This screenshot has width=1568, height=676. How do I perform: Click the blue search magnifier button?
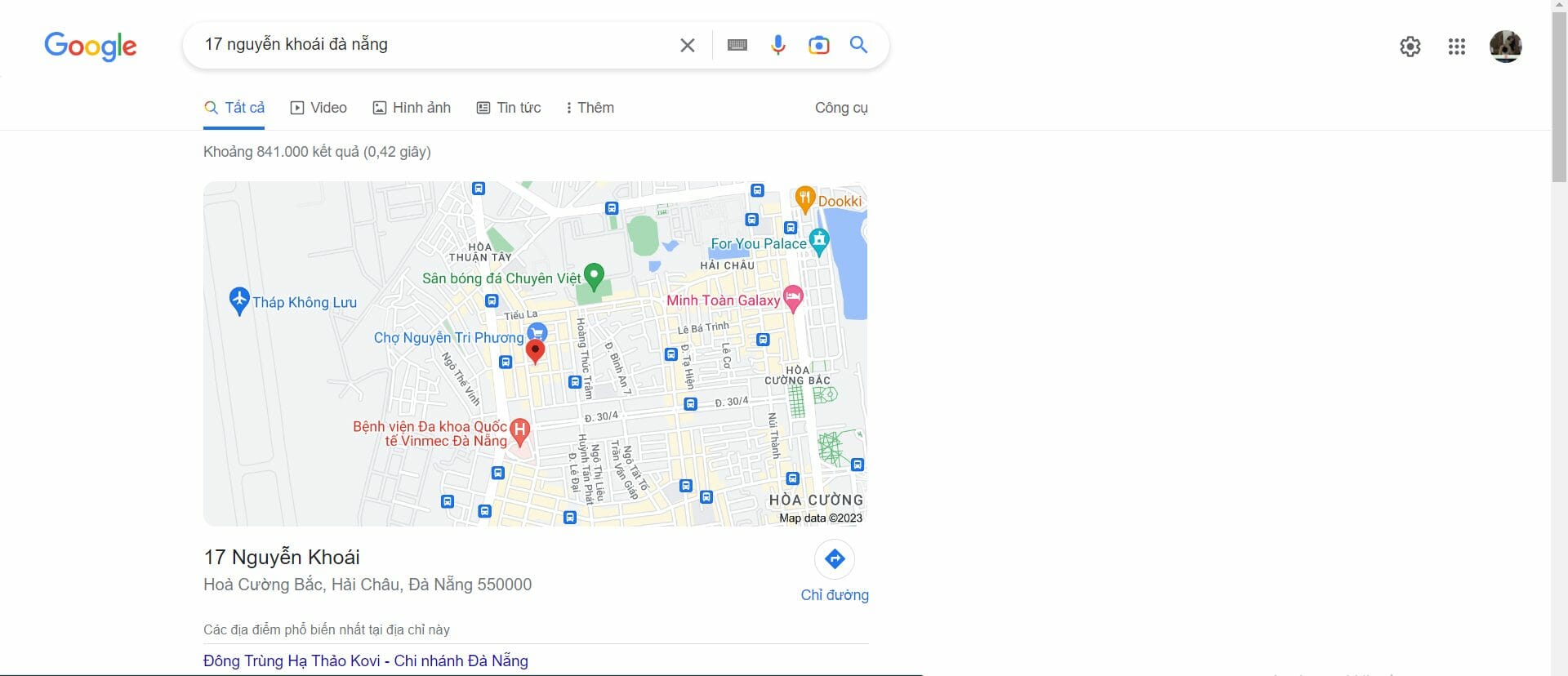pos(858,45)
